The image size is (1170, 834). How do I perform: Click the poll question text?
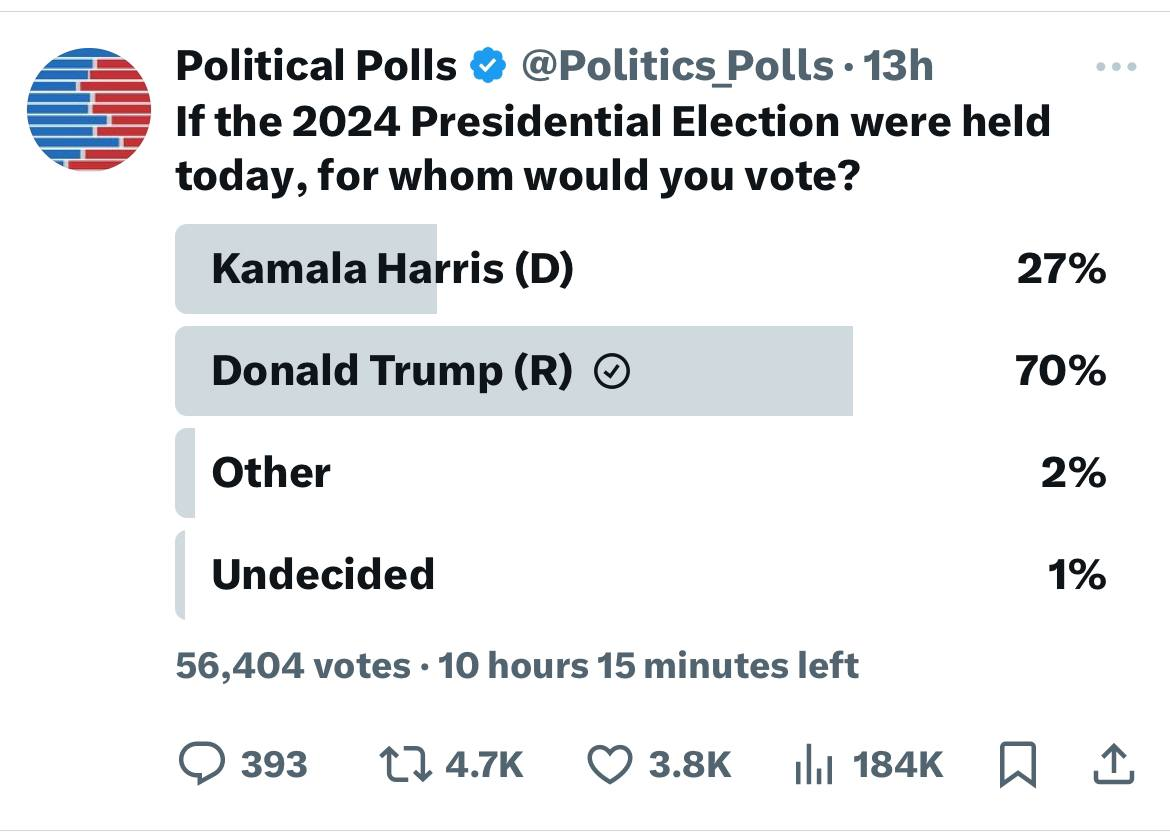[612, 150]
